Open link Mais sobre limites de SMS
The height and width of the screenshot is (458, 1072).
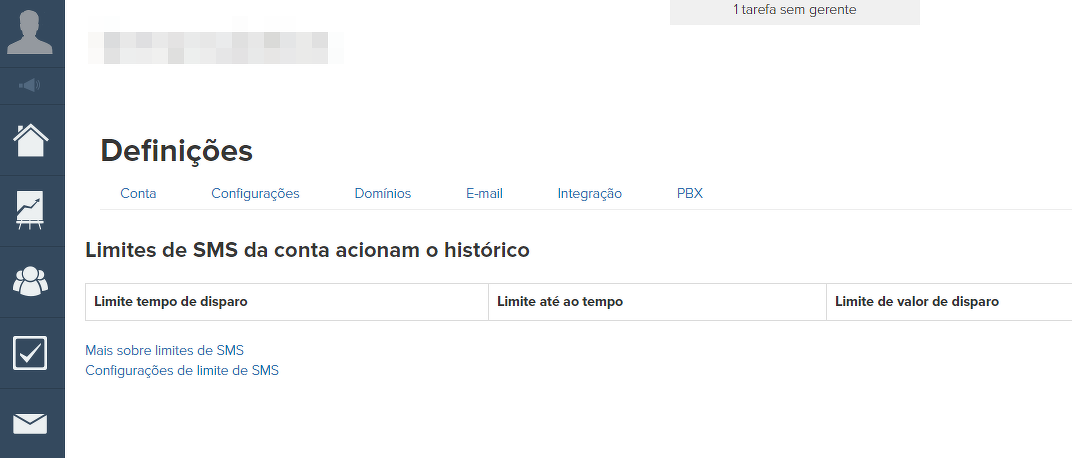tap(165, 351)
